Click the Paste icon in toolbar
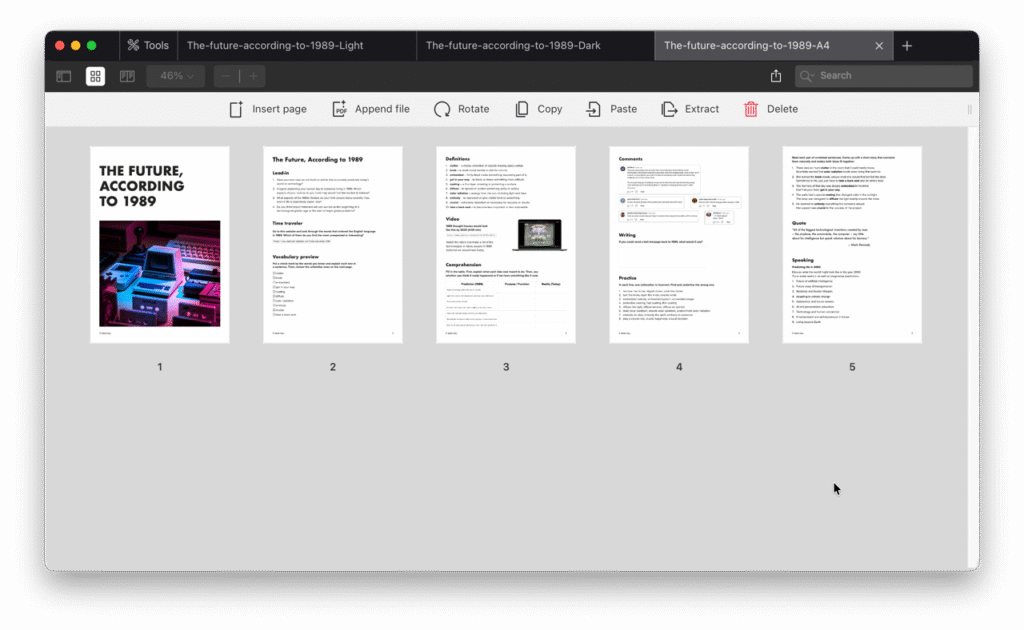Image resolution: width=1024 pixels, height=630 pixels. click(x=594, y=109)
